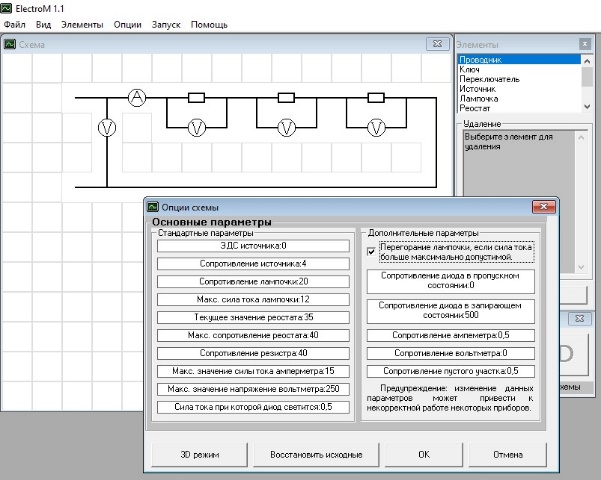601x480 pixels.
Task: Open the Запуск menu
Action: tap(166, 24)
